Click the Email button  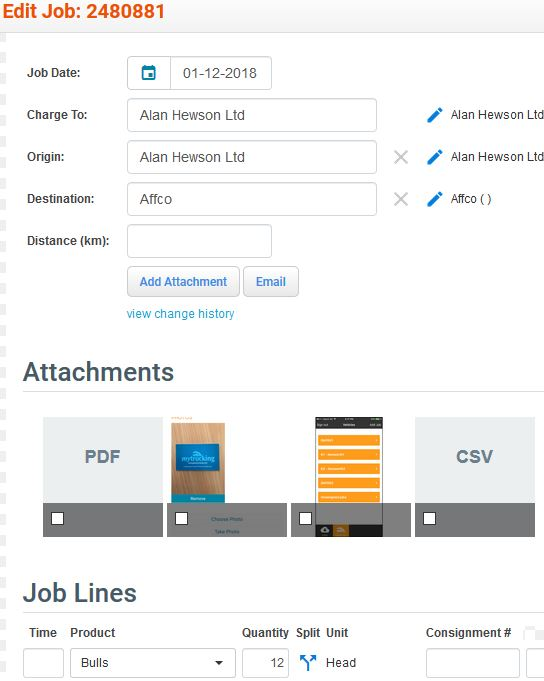click(x=271, y=281)
